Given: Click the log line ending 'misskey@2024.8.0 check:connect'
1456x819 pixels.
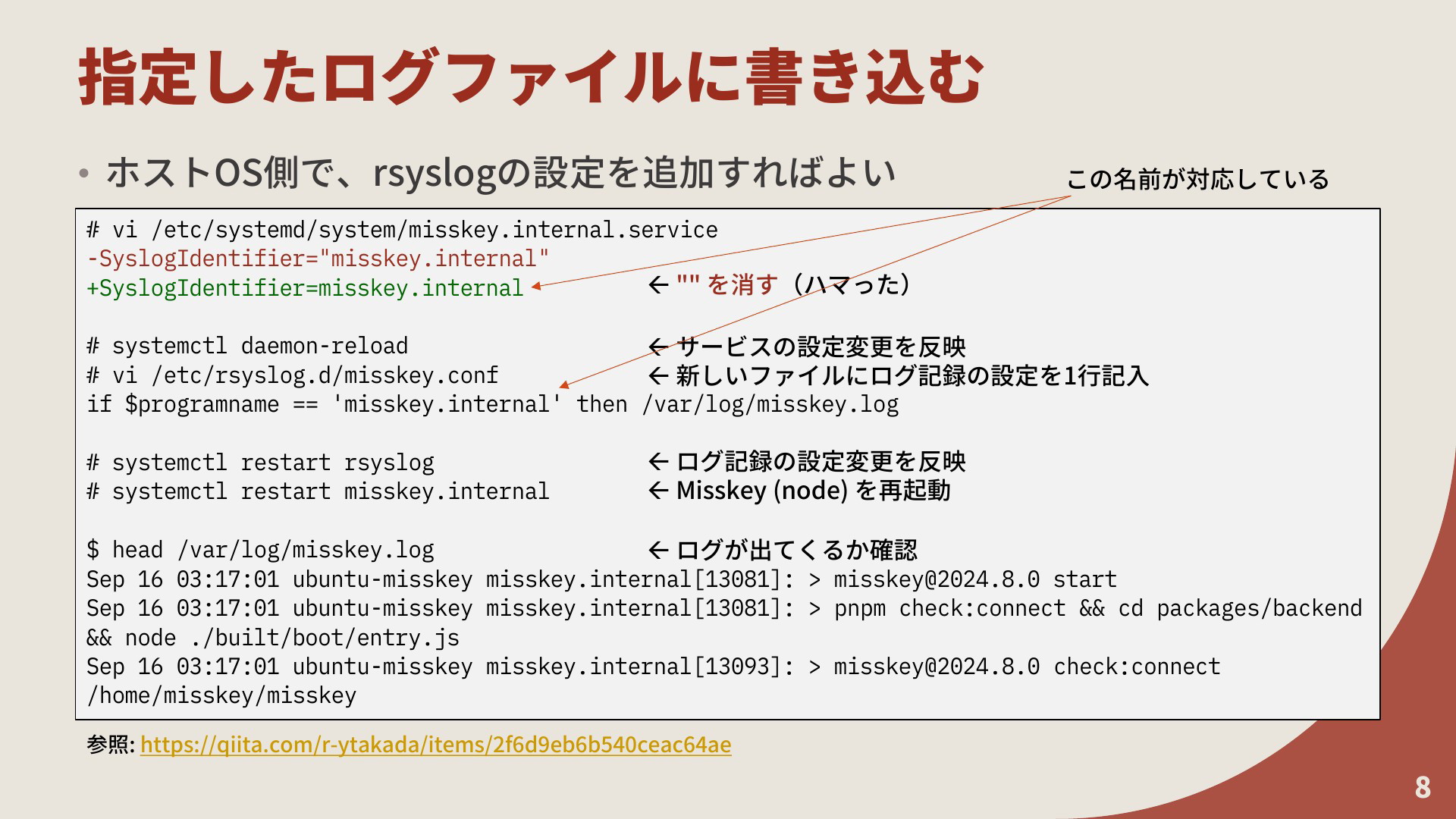Looking at the screenshot, I should pyautogui.click(x=653, y=667).
